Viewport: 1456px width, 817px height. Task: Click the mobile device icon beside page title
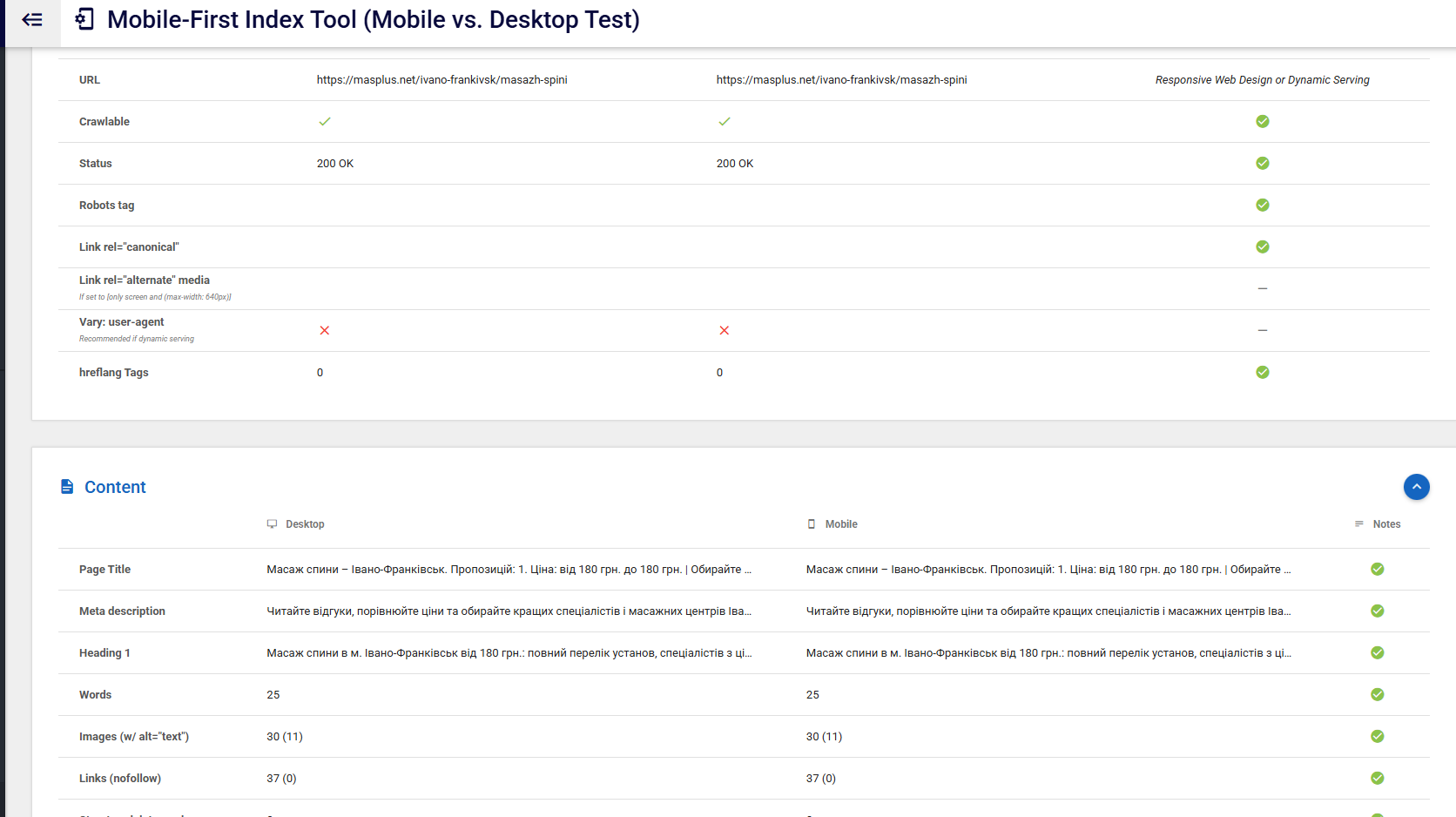point(84,19)
